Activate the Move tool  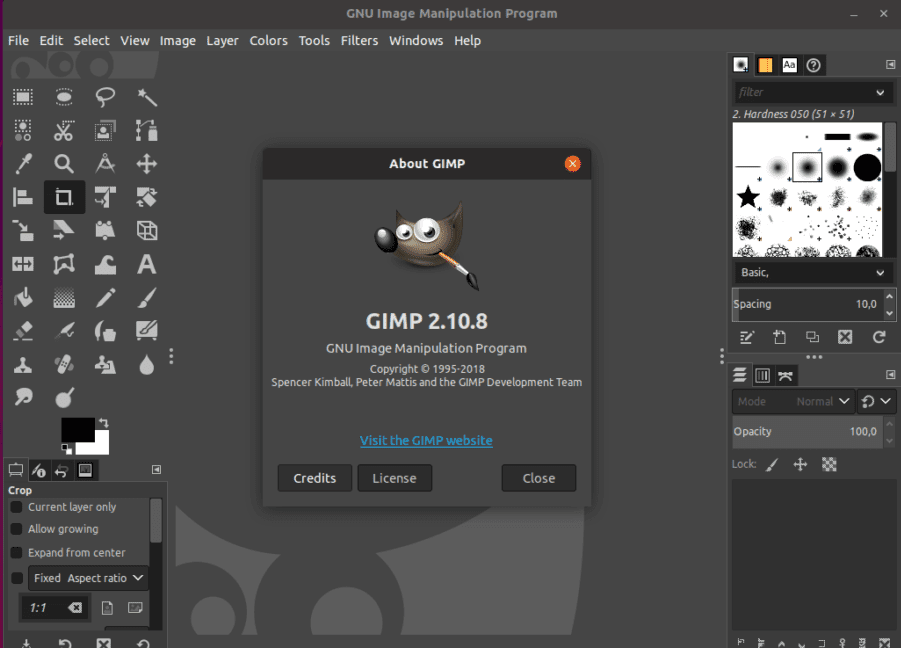click(146, 163)
